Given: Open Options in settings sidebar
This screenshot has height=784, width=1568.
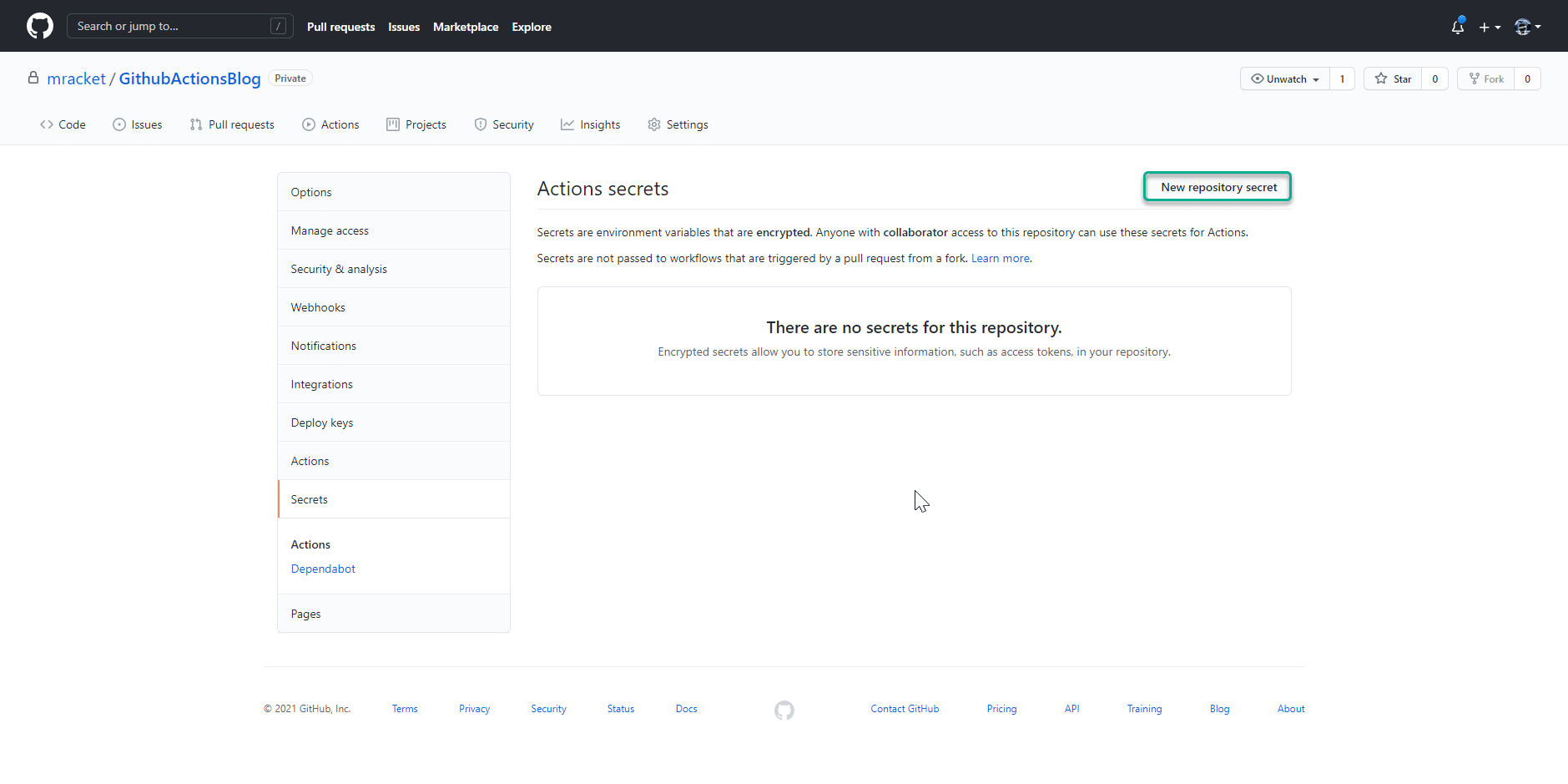Looking at the screenshot, I should (394, 192).
